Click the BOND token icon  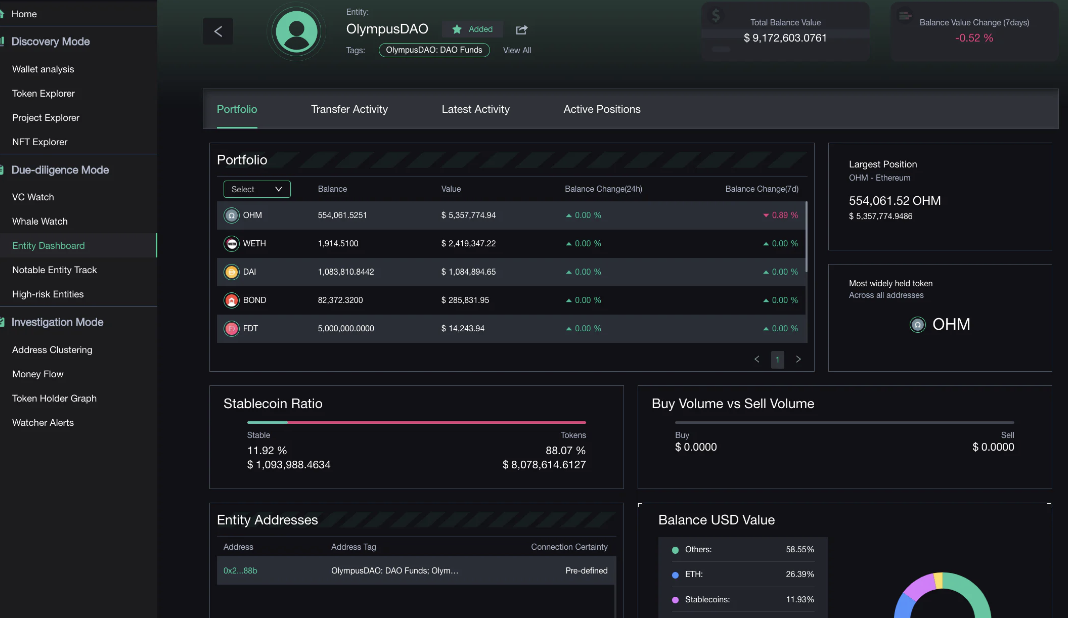231,300
